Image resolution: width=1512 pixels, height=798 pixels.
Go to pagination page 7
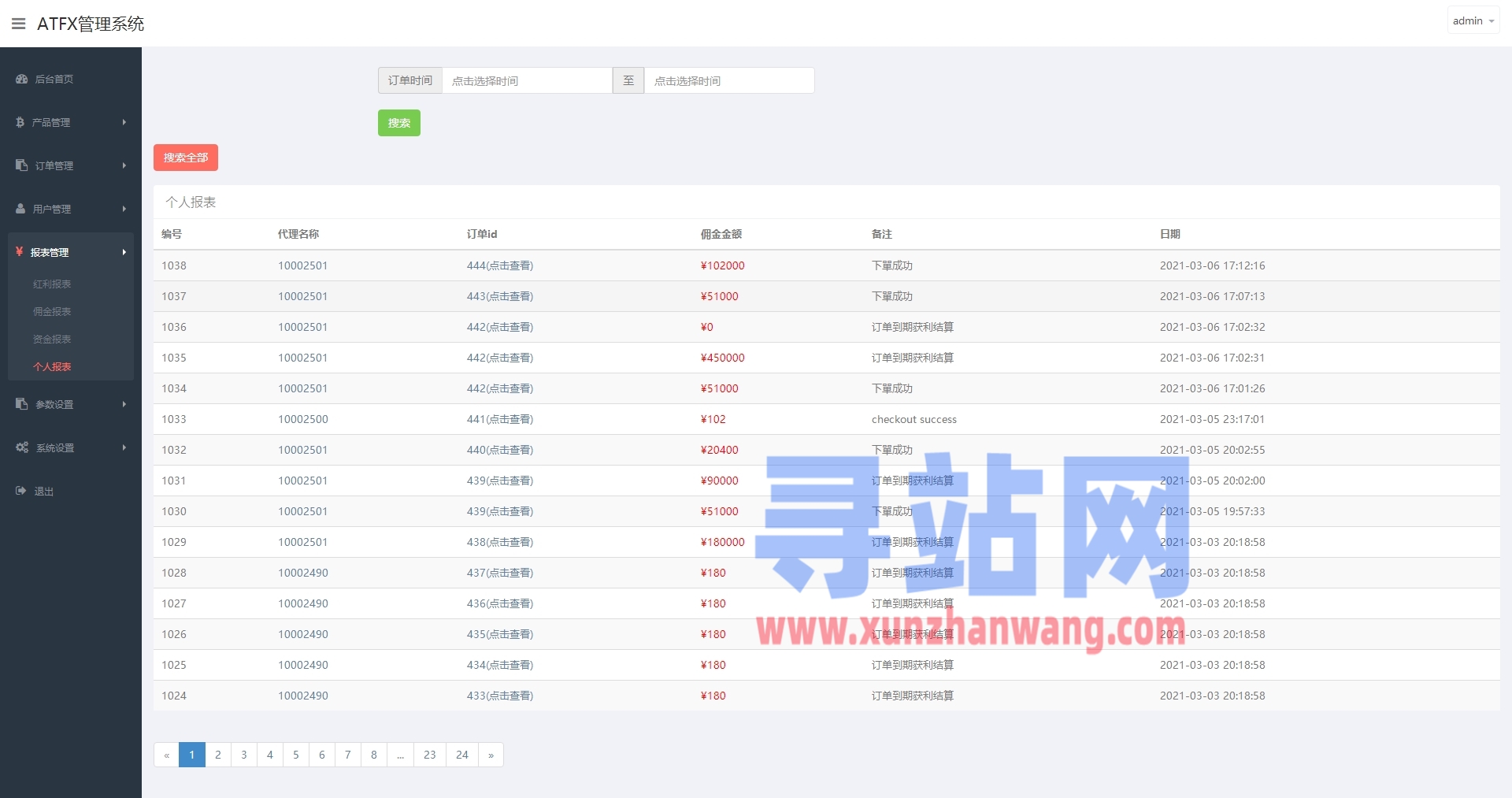click(x=348, y=755)
